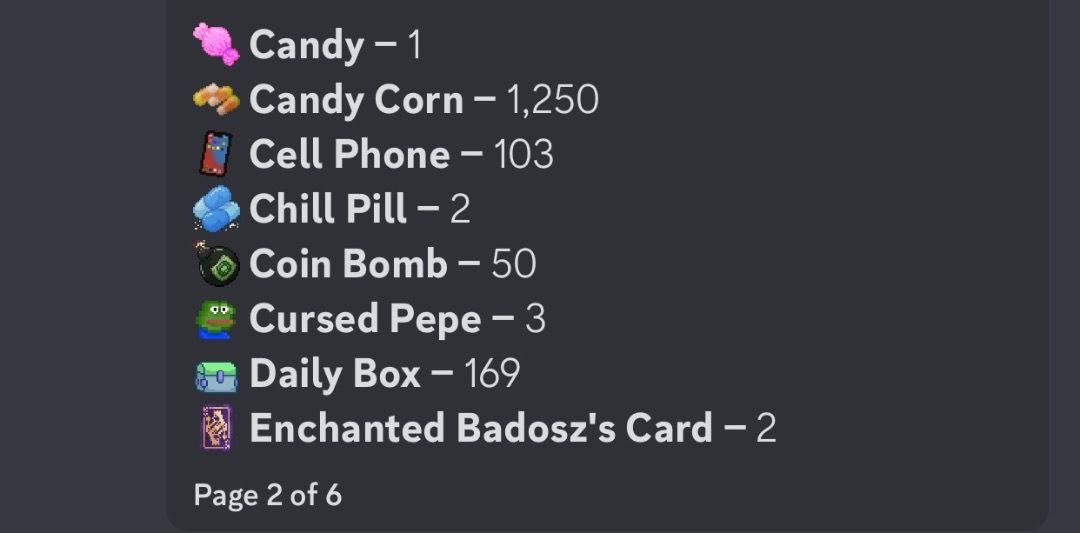The width and height of the screenshot is (1080, 533).
Task: Select the Candy Corn item name
Action: 356,100
